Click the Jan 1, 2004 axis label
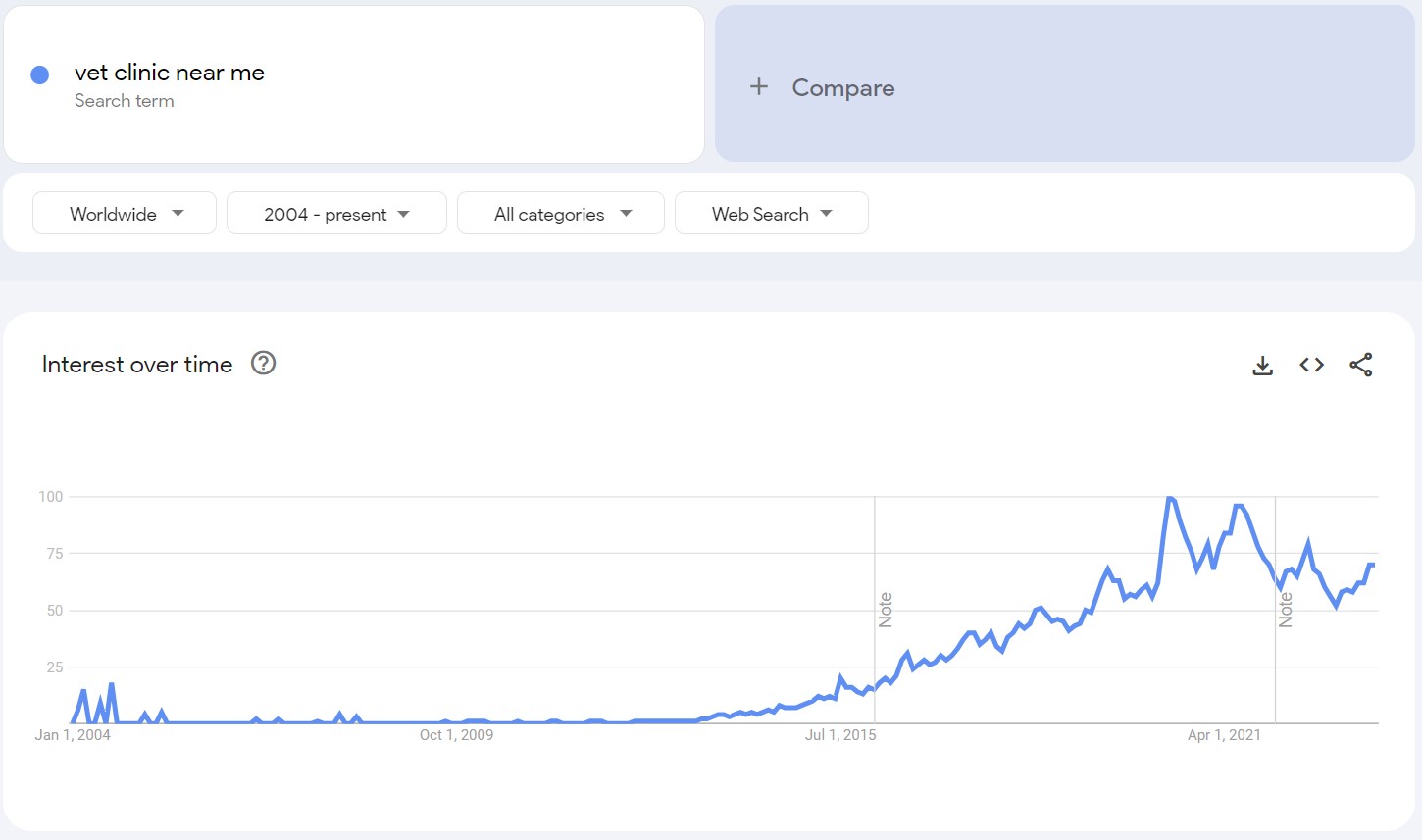Image resolution: width=1422 pixels, height=840 pixels. coord(73,735)
